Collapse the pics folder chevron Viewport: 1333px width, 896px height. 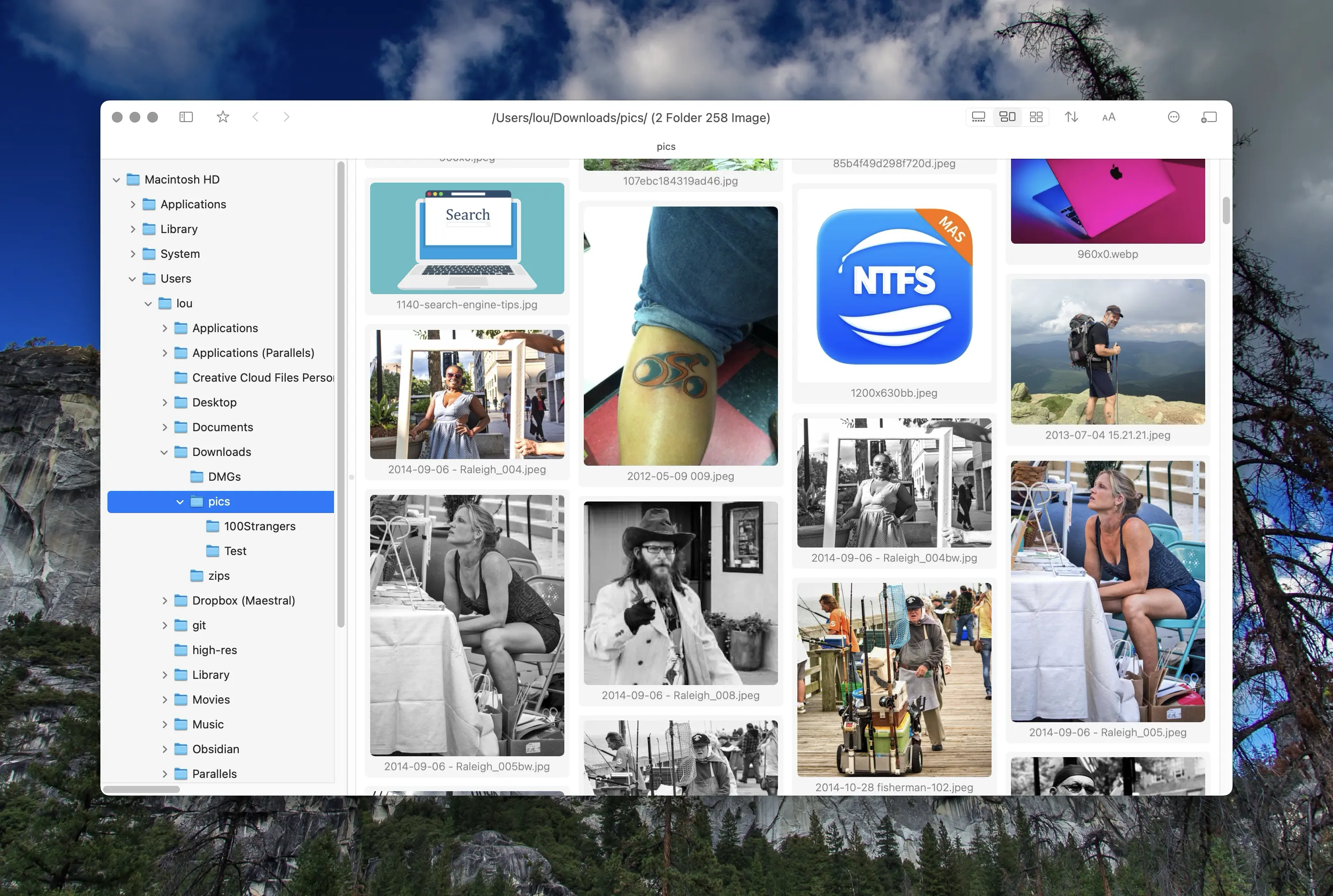pos(180,502)
